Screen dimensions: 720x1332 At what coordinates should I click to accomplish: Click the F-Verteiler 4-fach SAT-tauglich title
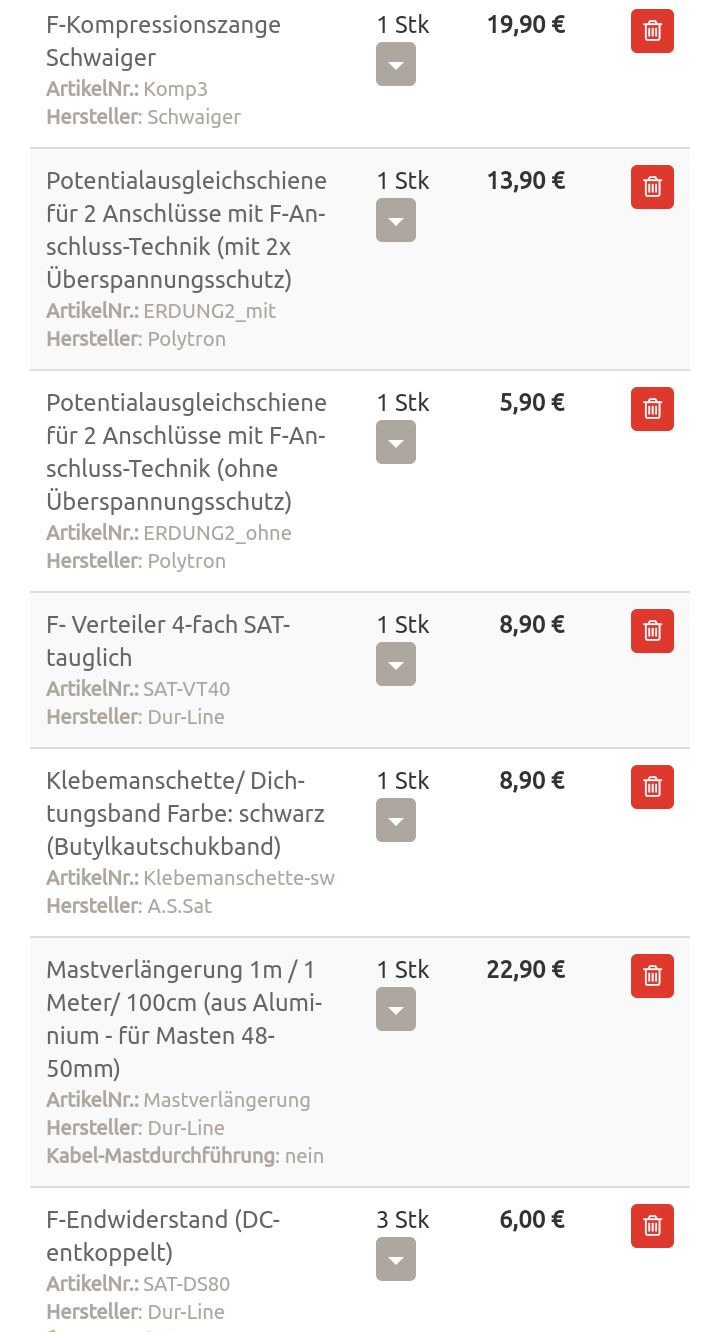[x=167, y=641]
